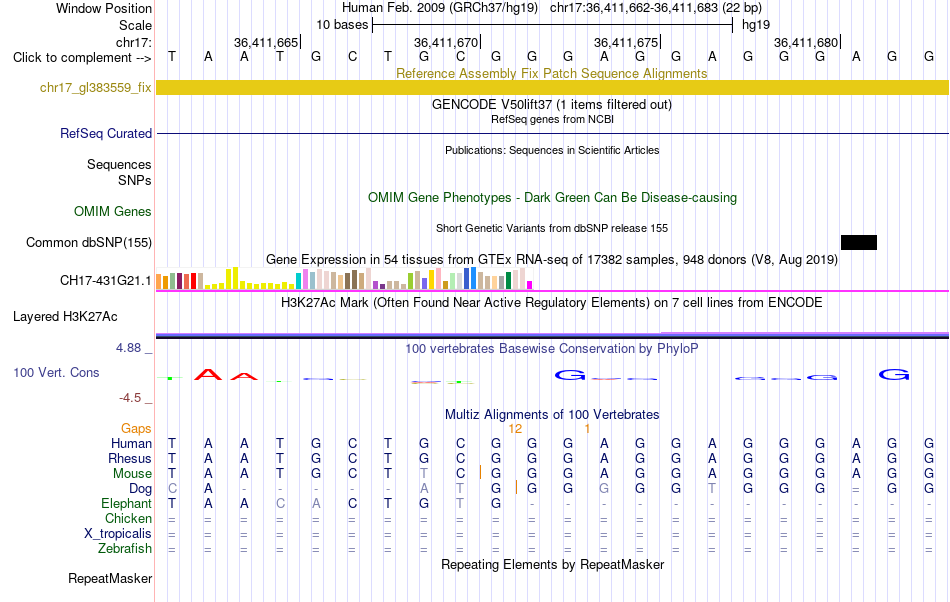Screen dimensions: 950x602
Task: Open the 100 Vert. Cons track label
Action: pos(56,372)
